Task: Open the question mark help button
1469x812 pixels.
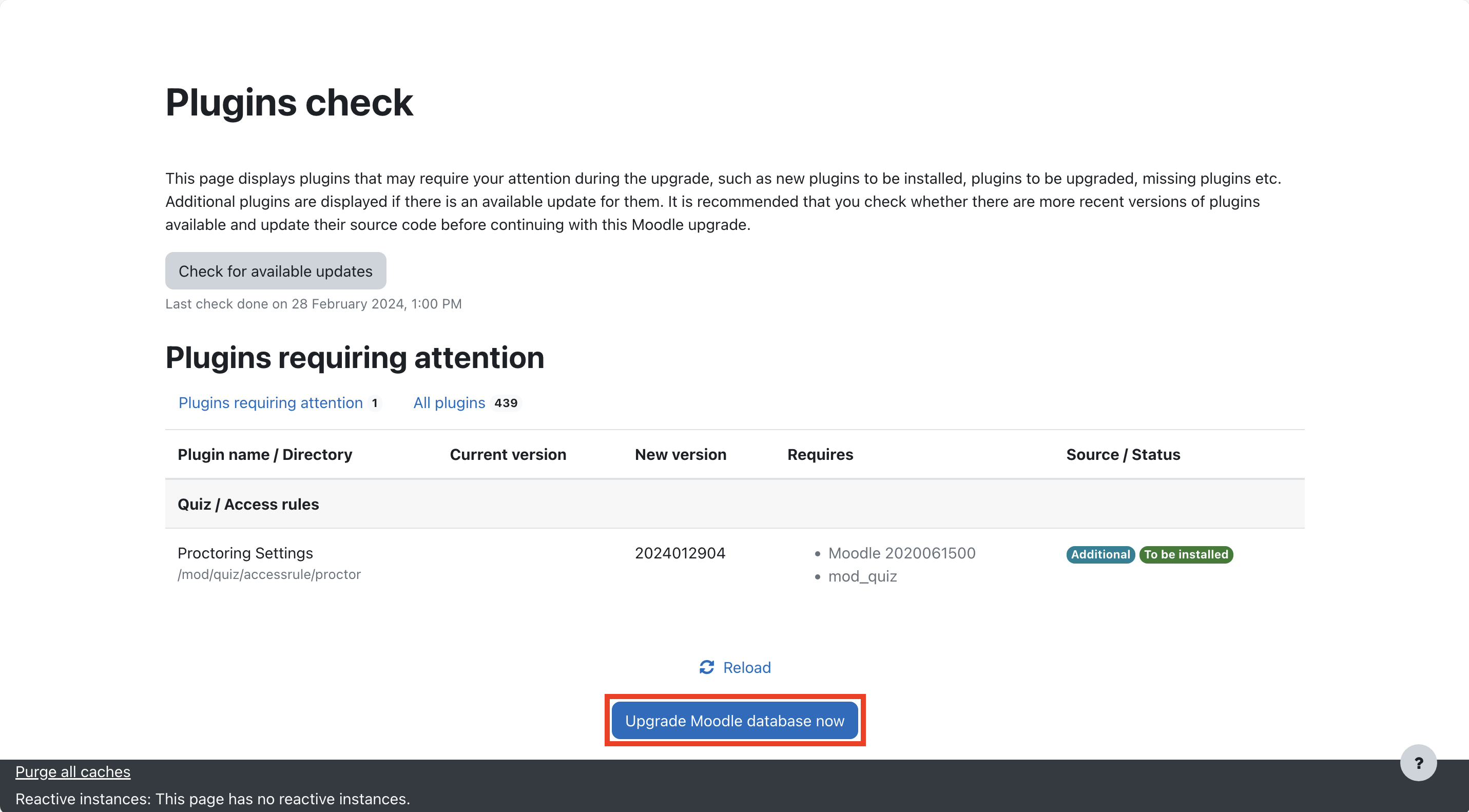Action: pyautogui.click(x=1418, y=763)
